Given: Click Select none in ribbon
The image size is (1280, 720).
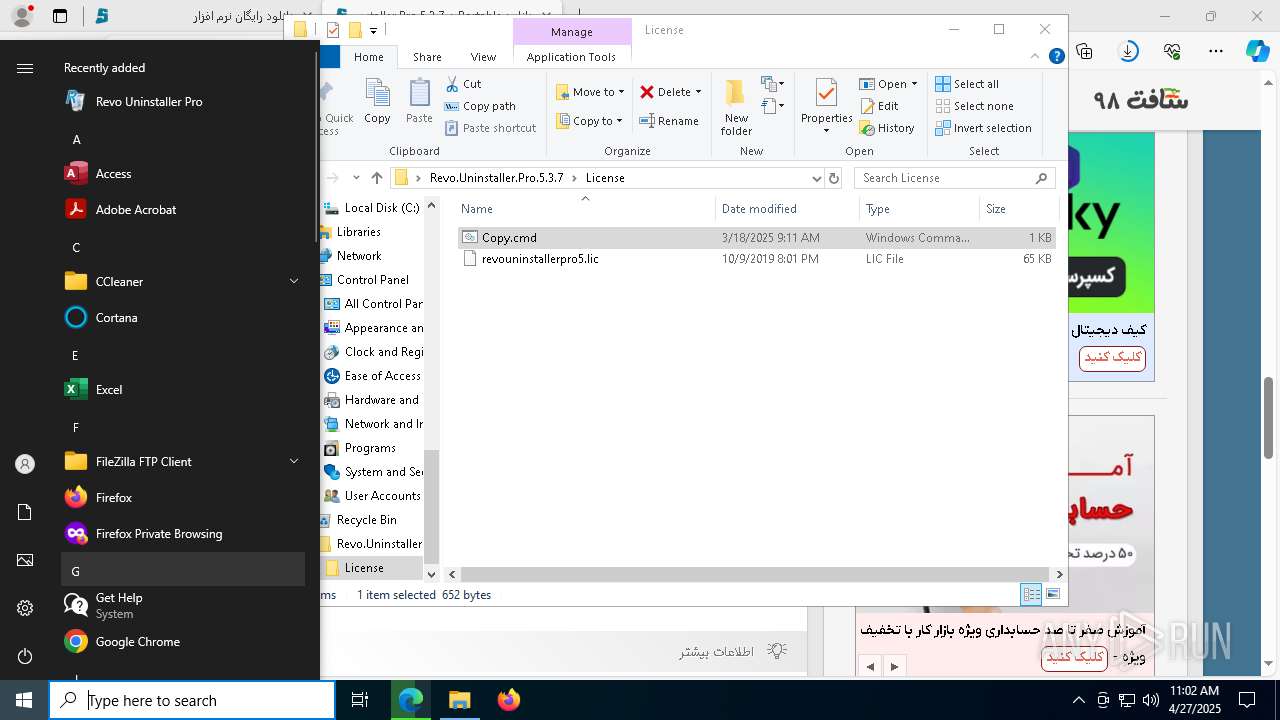Looking at the screenshot, I should (x=974, y=106).
